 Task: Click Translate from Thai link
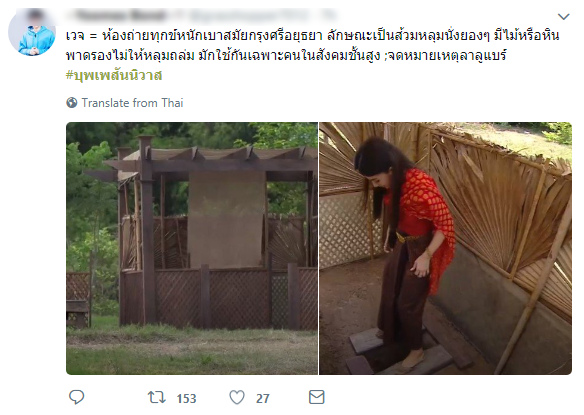pyautogui.click(x=132, y=103)
